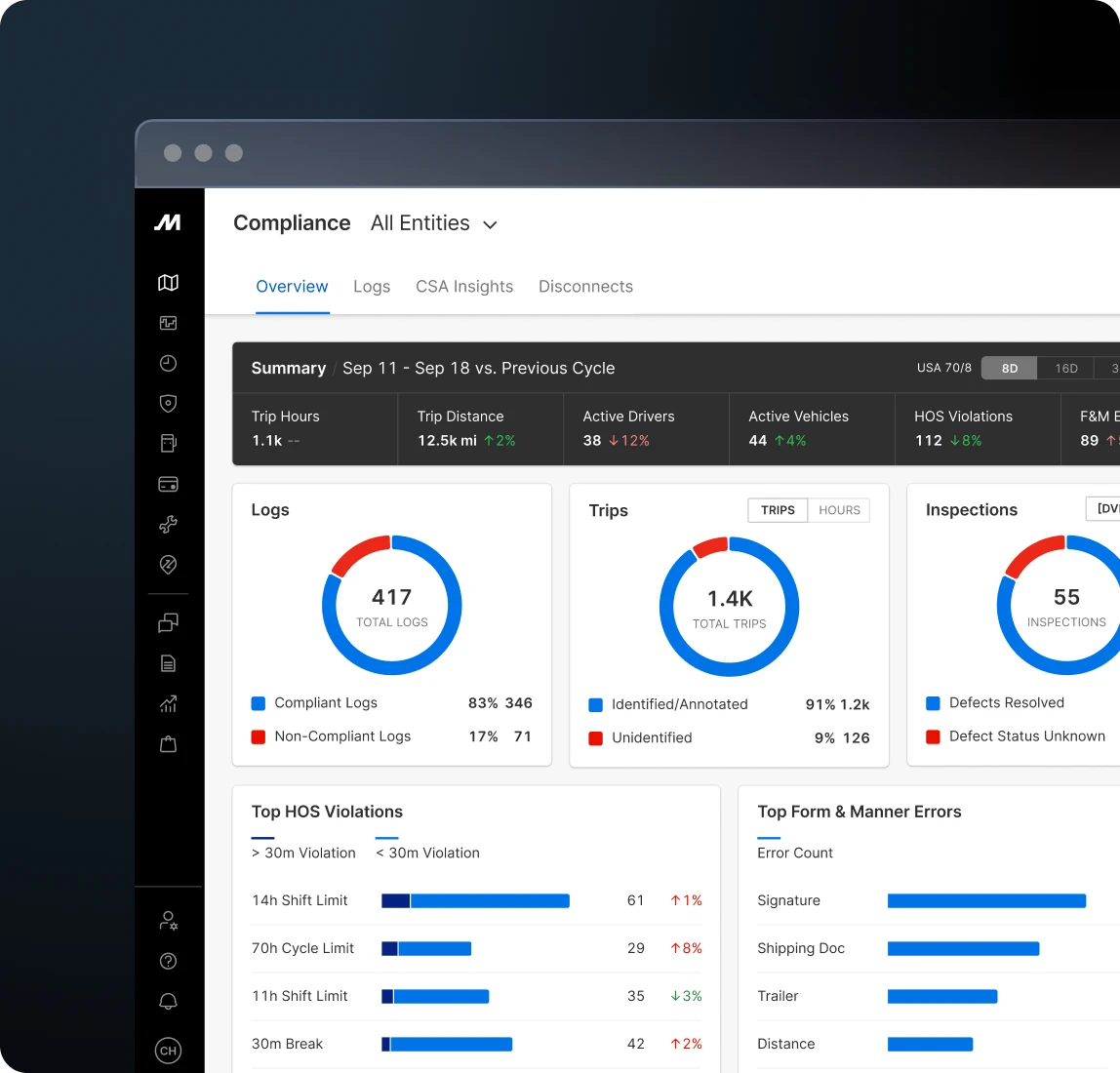
Task: Open the USA 70/8 cycle selector
Action: tap(942, 368)
